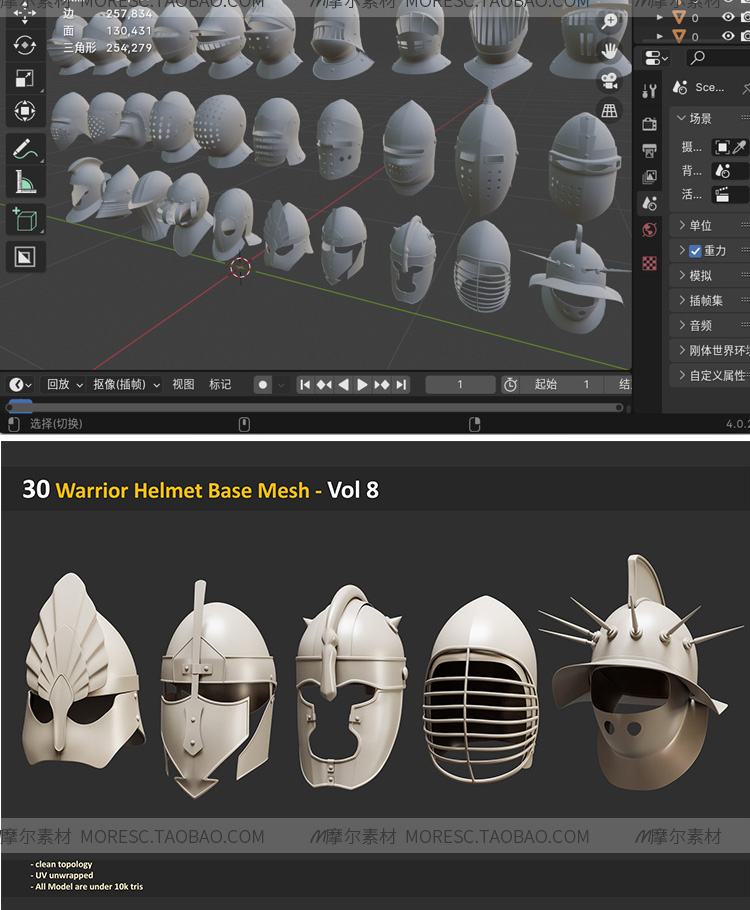Click the timeline horizontal scrollbar
The width and height of the screenshot is (750, 910).
click(x=314, y=407)
